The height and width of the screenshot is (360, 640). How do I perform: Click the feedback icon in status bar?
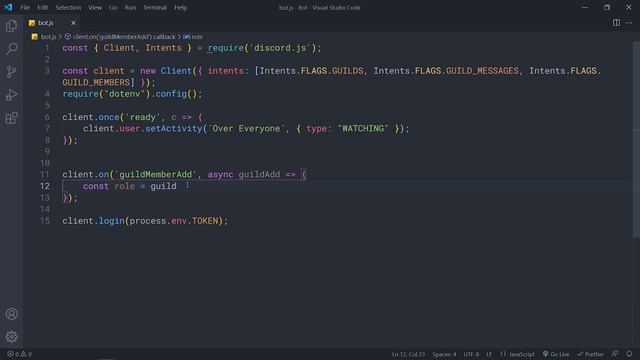coord(615,354)
